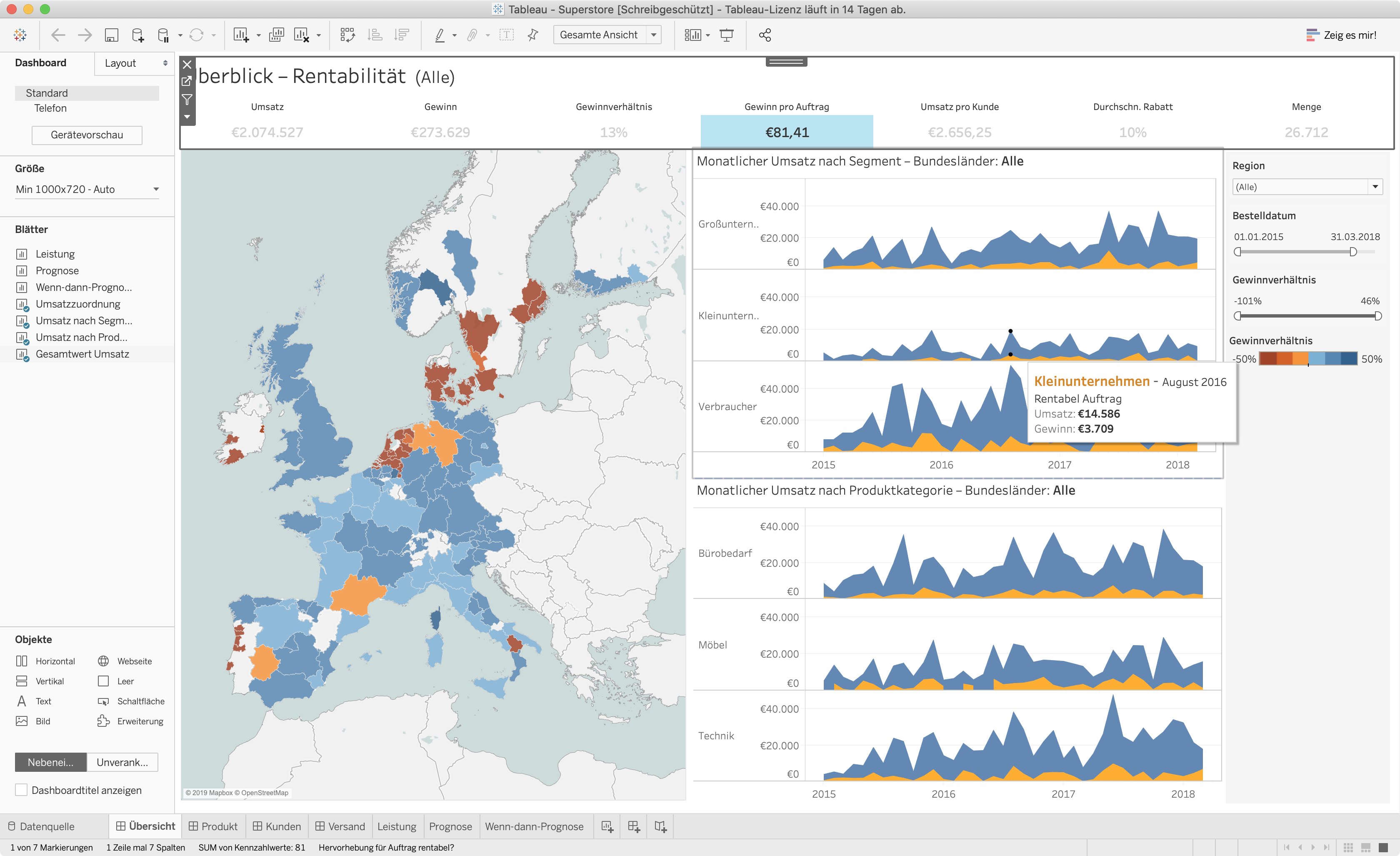Switch to the Unverankert toggle option
Image resolution: width=1400 pixels, height=856 pixels.
[x=122, y=762]
